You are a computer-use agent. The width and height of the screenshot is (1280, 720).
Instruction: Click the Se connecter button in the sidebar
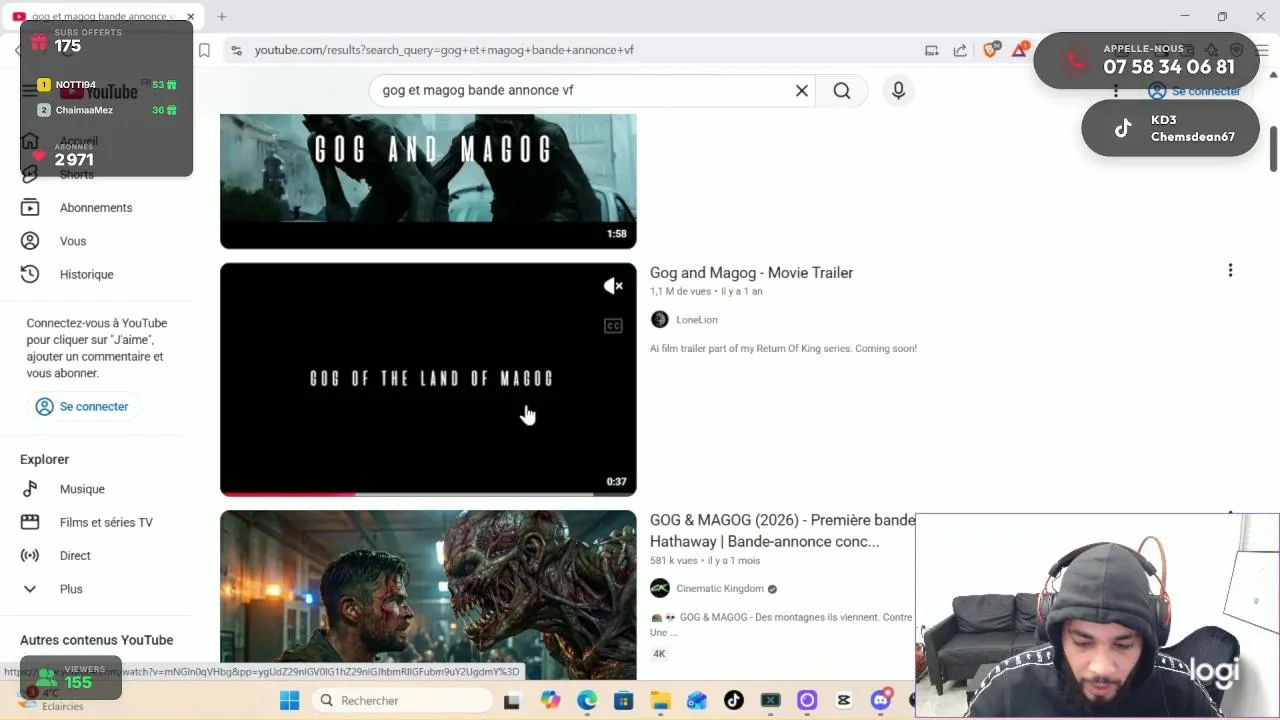tap(82, 407)
